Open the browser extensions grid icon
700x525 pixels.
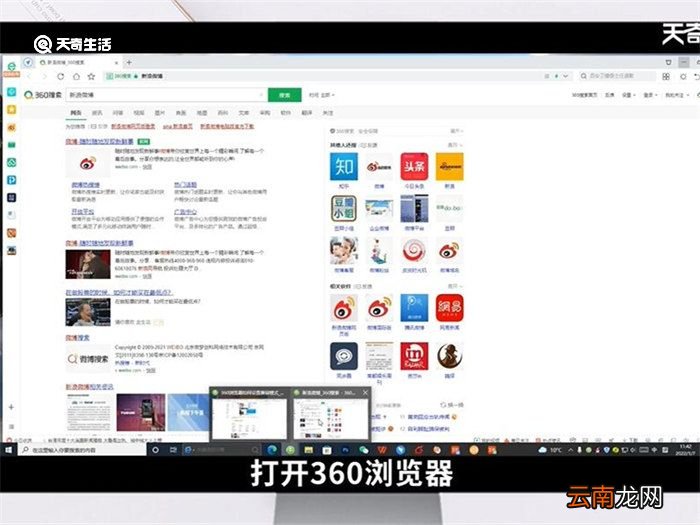pyautogui.click(x=666, y=76)
